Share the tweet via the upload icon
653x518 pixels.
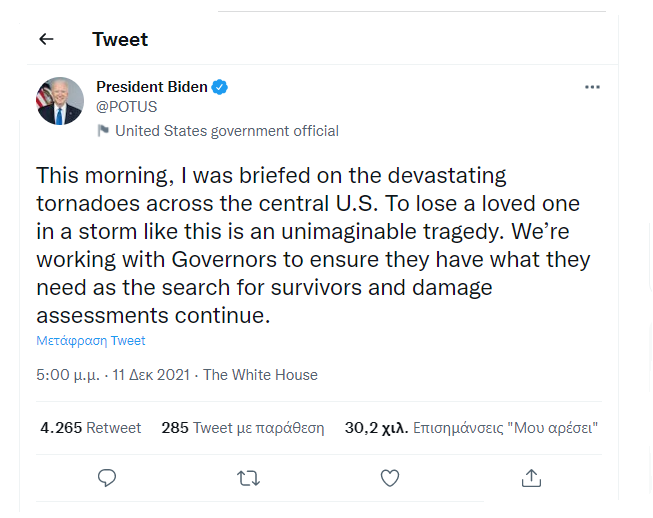point(532,478)
